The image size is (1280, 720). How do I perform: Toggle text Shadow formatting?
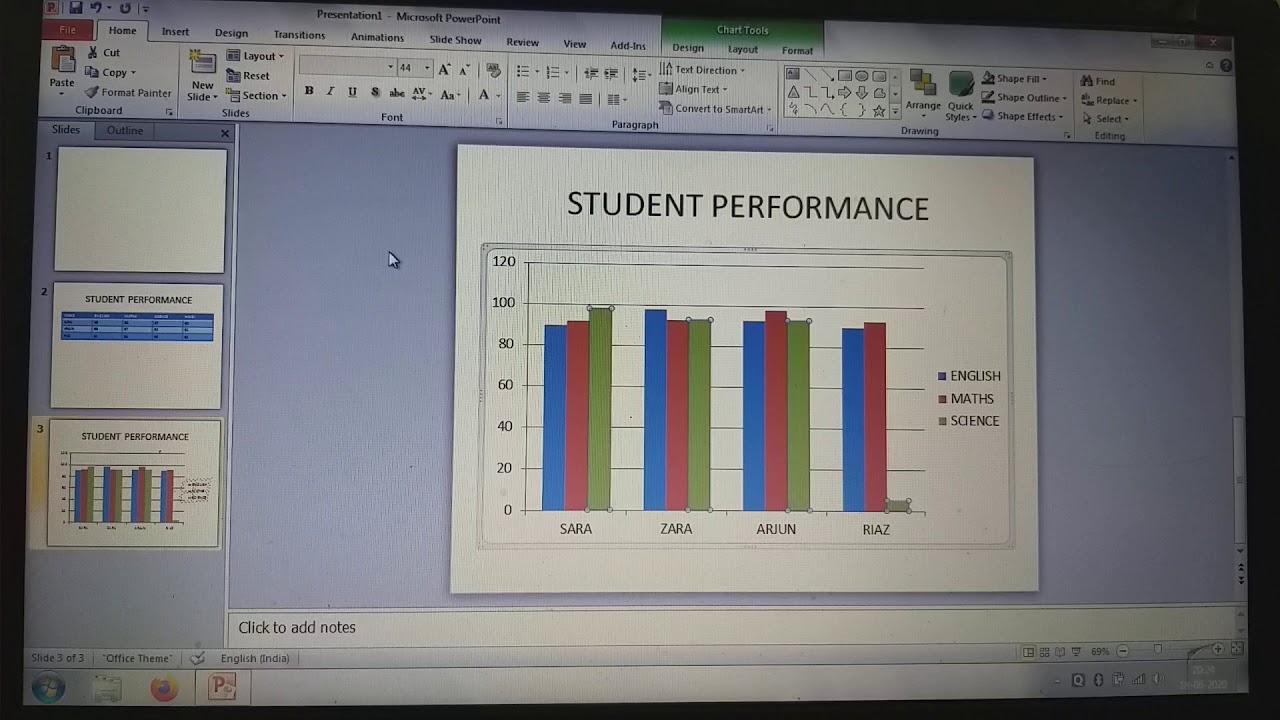[x=375, y=92]
